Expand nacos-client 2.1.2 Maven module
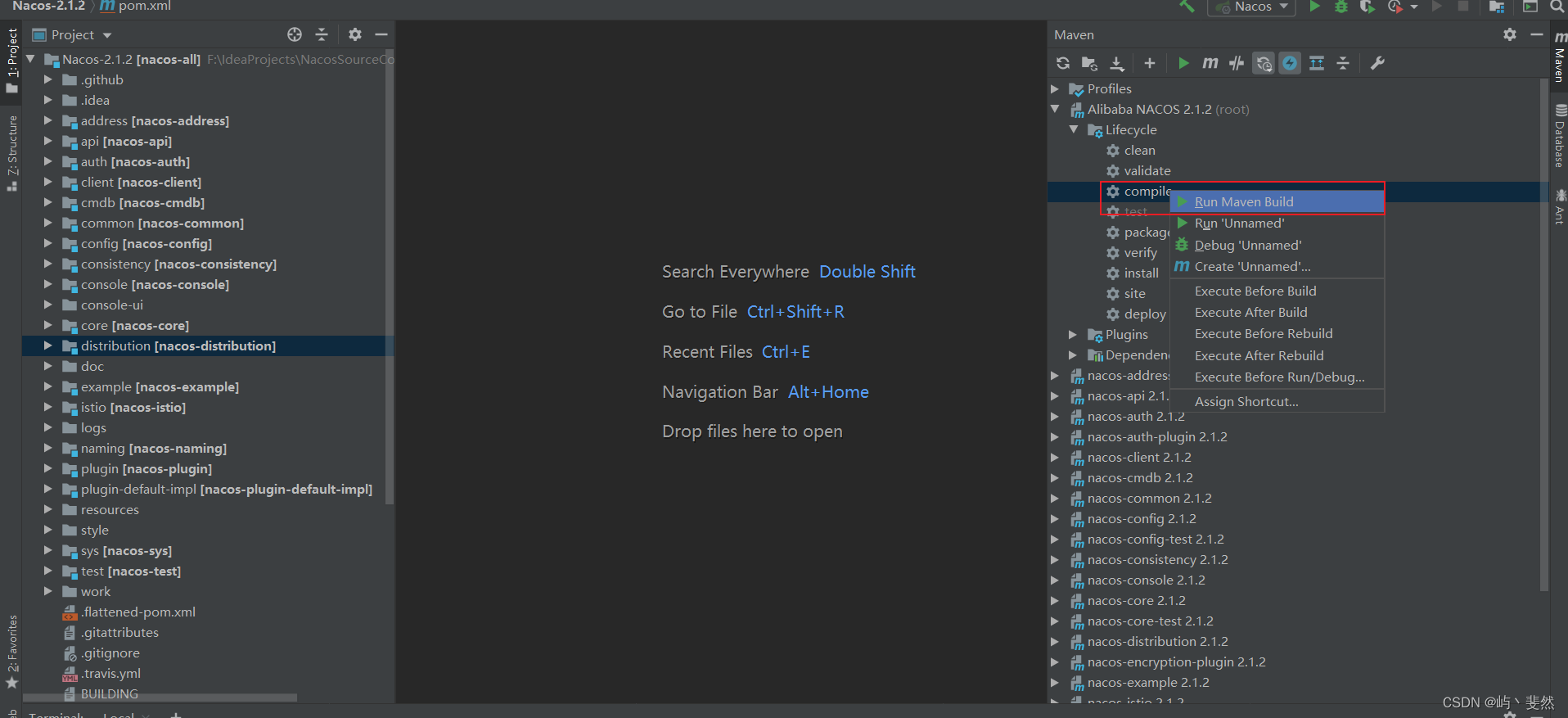1568x718 pixels. (1055, 457)
